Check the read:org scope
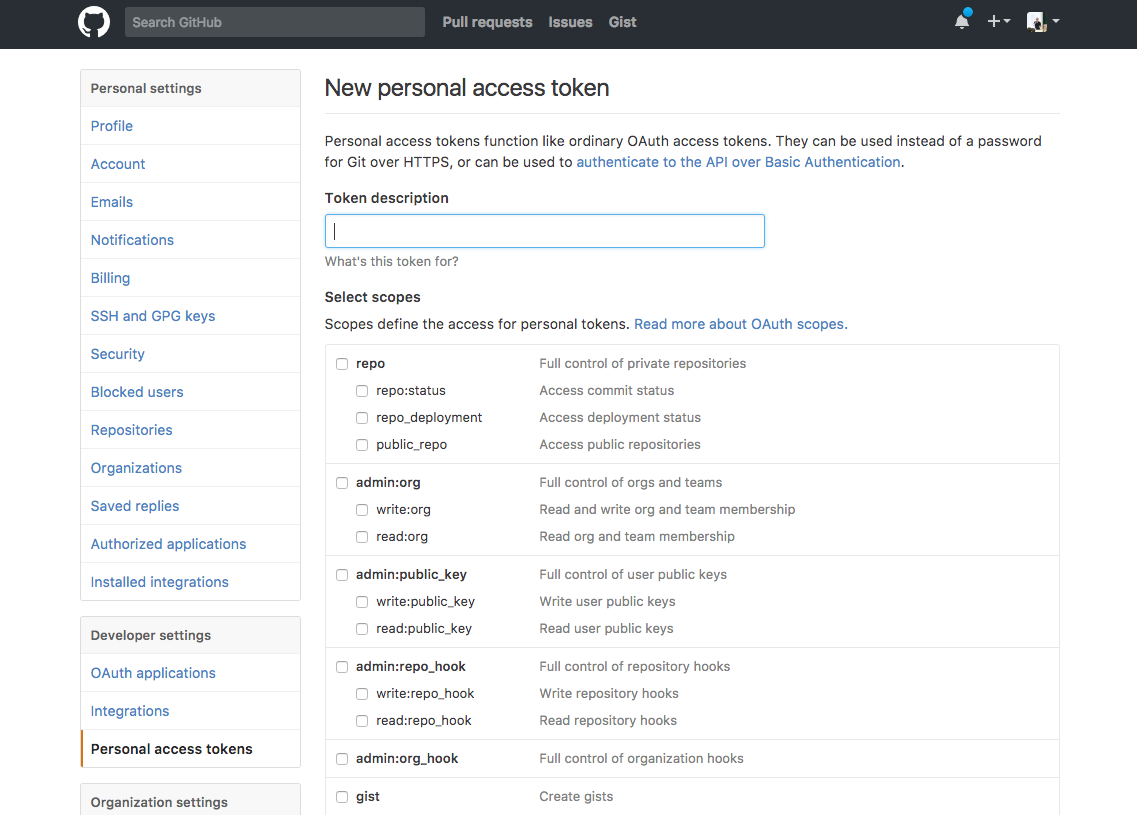 (362, 537)
